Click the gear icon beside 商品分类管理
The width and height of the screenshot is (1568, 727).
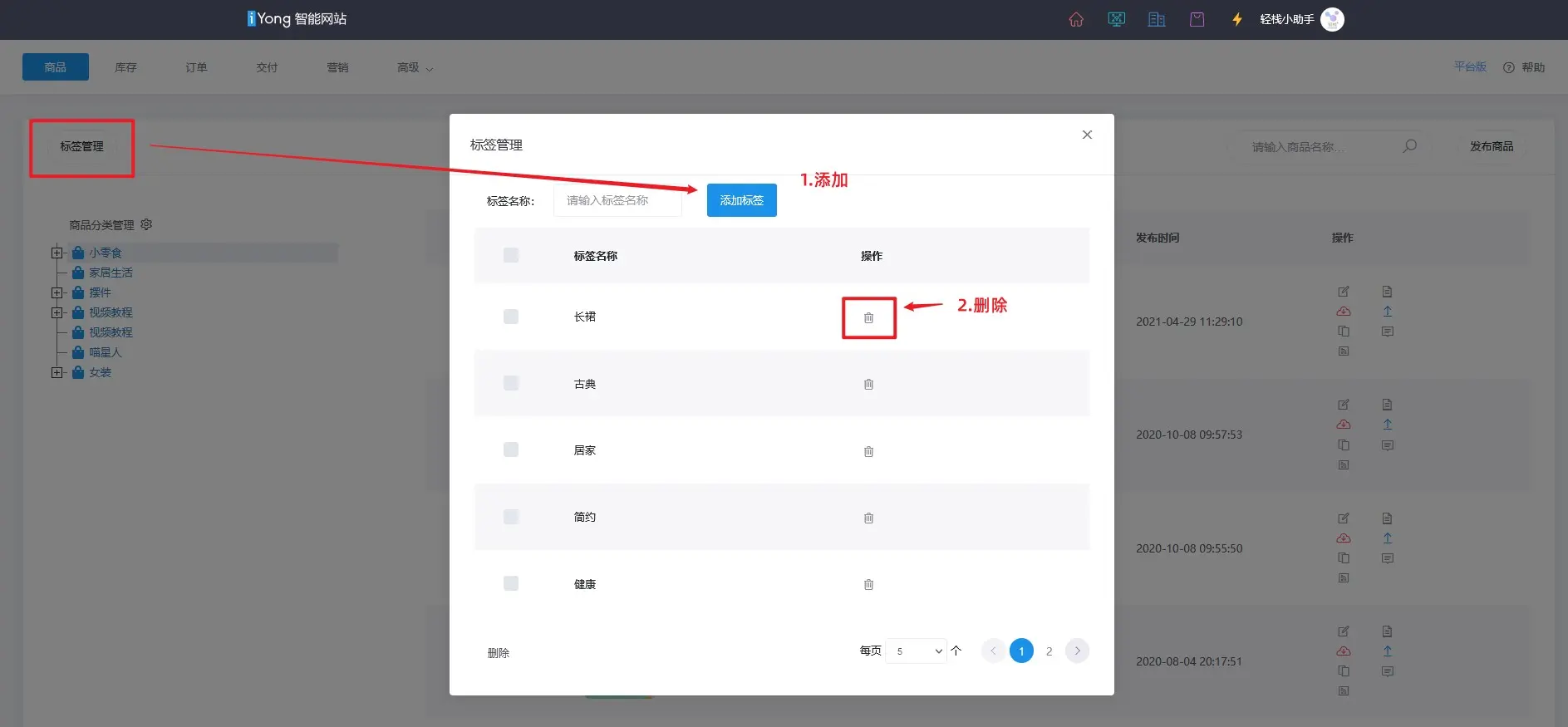[147, 224]
